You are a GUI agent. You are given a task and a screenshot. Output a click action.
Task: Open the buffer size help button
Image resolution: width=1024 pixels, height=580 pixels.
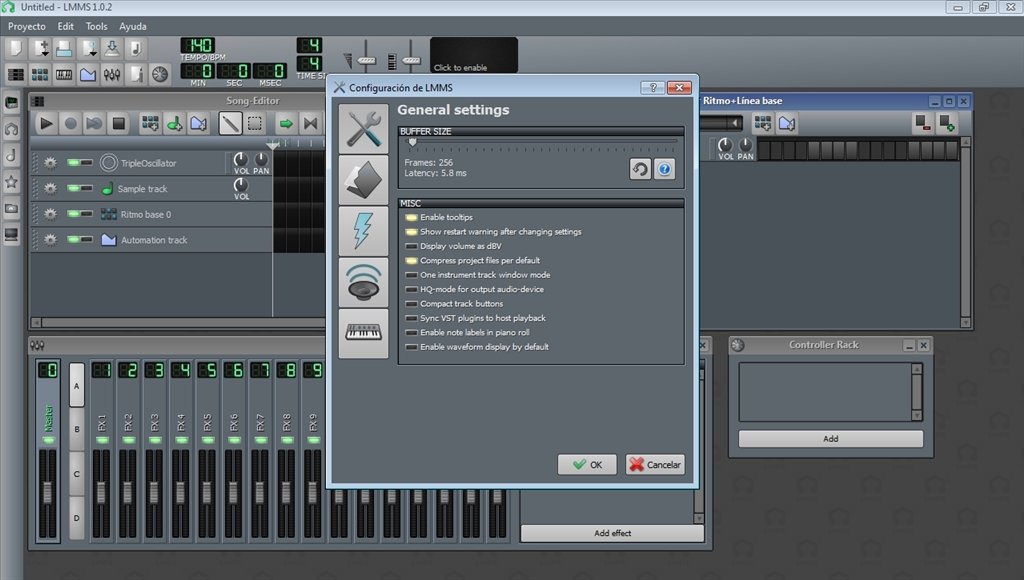tap(664, 169)
